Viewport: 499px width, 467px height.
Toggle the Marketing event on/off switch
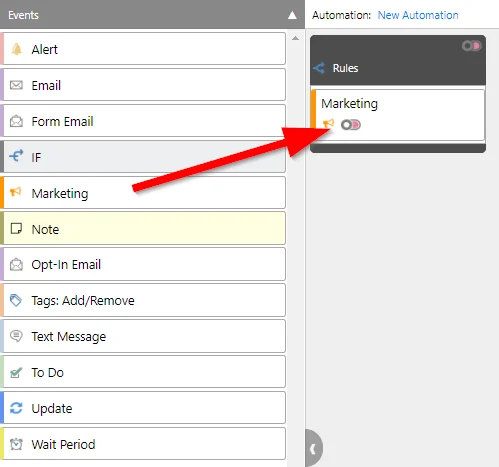point(351,125)
